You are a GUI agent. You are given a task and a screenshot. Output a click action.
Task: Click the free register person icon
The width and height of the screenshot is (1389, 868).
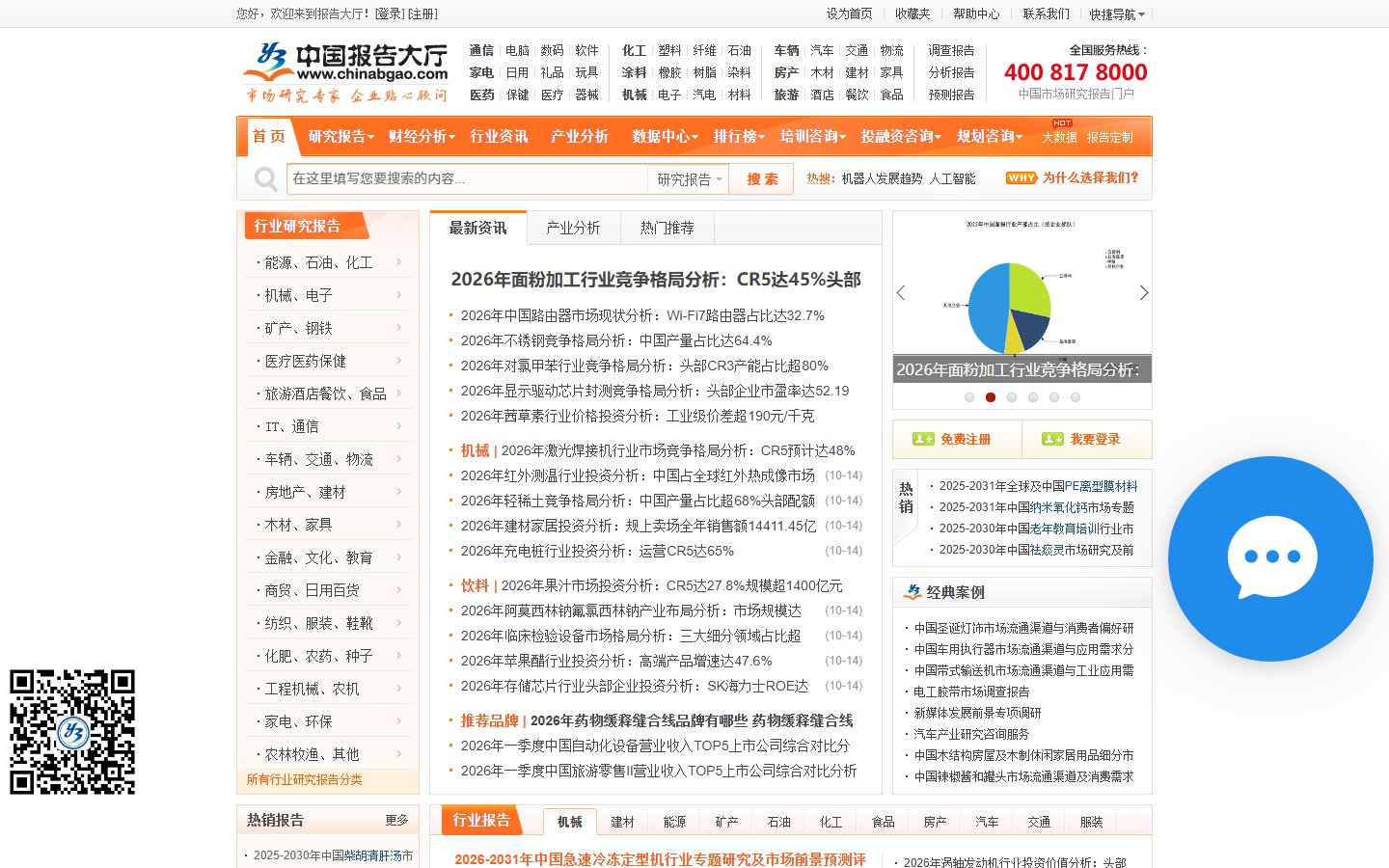click(x=923, y=439)
